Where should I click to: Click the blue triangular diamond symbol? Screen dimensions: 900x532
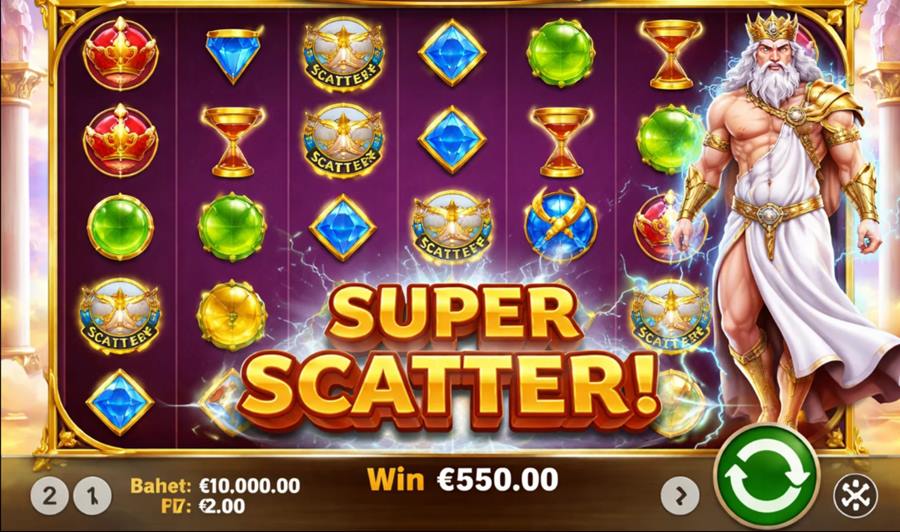click(x=233, y=55)
